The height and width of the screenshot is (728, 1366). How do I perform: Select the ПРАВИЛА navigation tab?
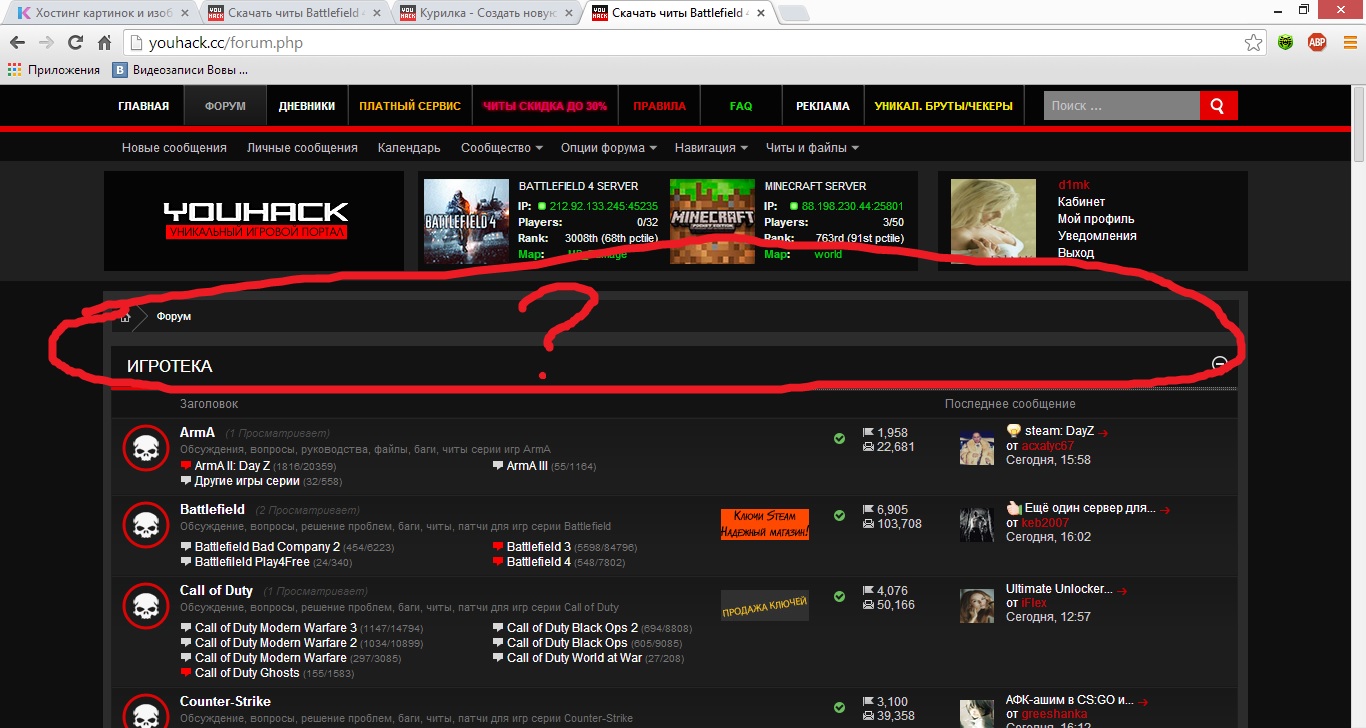(x=659, y=106)
